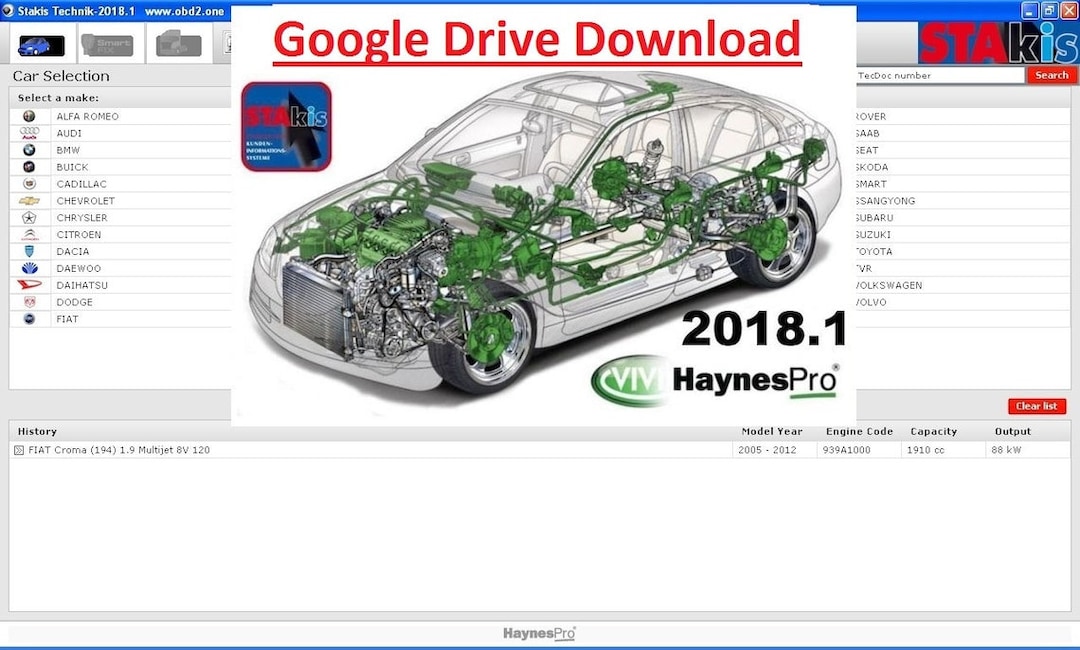Click the Cadillac crest icon
The width and height of the screenshot is (1080, 650).
tap(29, 183)
